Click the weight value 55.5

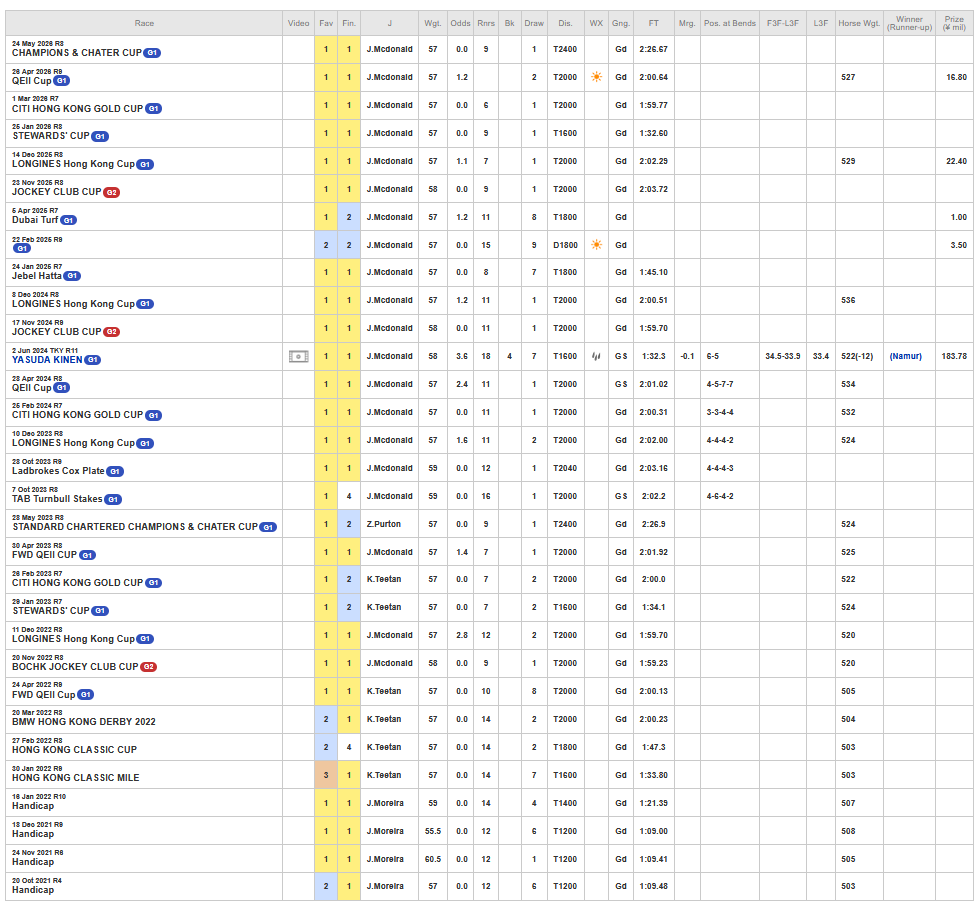click(432, 831)
